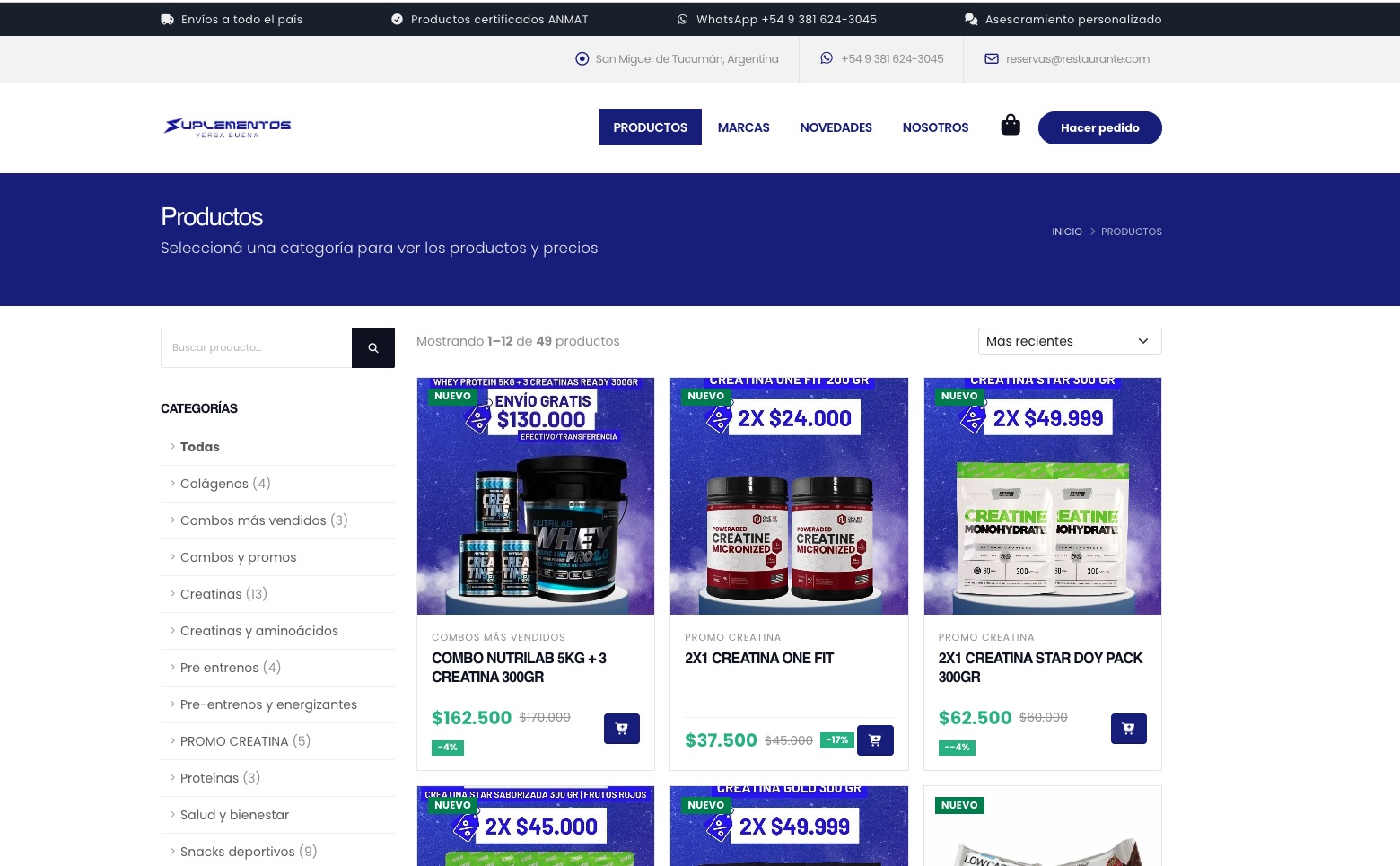Click Mostrando 1–12 de 49 productos text
Viewport: 1400px width, 866px height.
click(518, 341)
